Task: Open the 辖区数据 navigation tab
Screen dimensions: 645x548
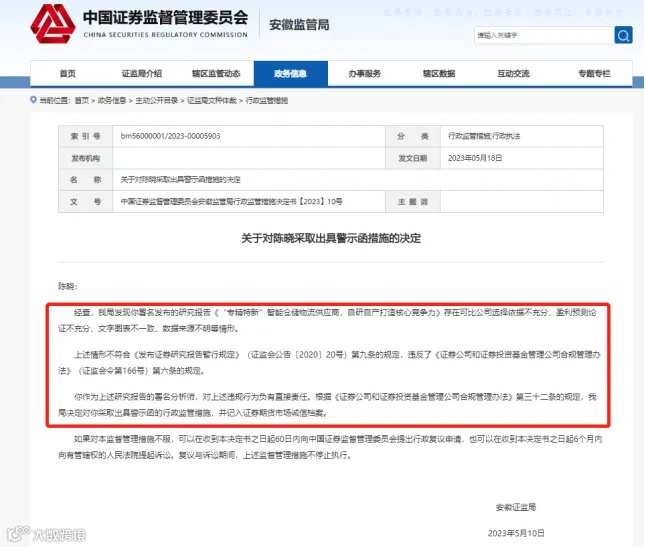Action: click(439, 74)
